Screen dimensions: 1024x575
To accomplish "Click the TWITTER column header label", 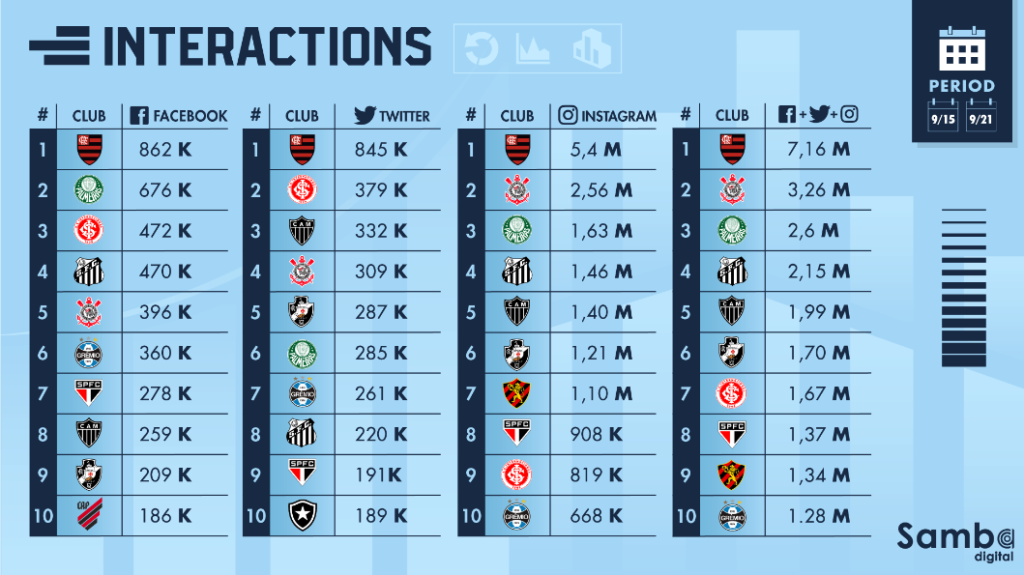I will pyautogui.click(x=404, y=116).
